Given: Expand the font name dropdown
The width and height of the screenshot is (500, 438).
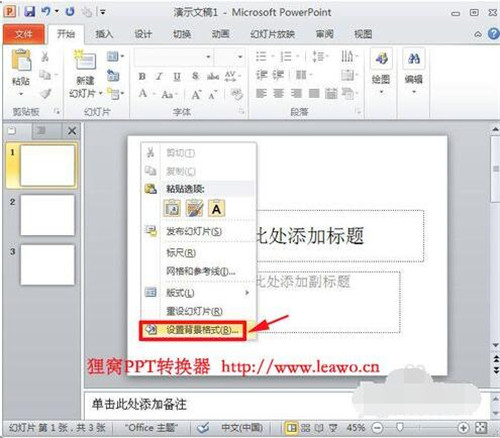Looking at the screenshot, I should 208,57.
